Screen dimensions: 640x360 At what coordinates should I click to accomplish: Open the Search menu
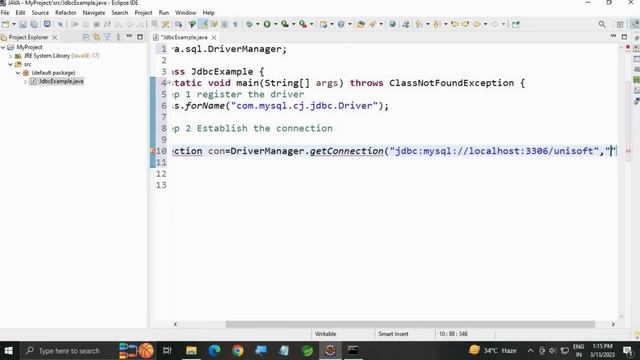coord(120,13)
